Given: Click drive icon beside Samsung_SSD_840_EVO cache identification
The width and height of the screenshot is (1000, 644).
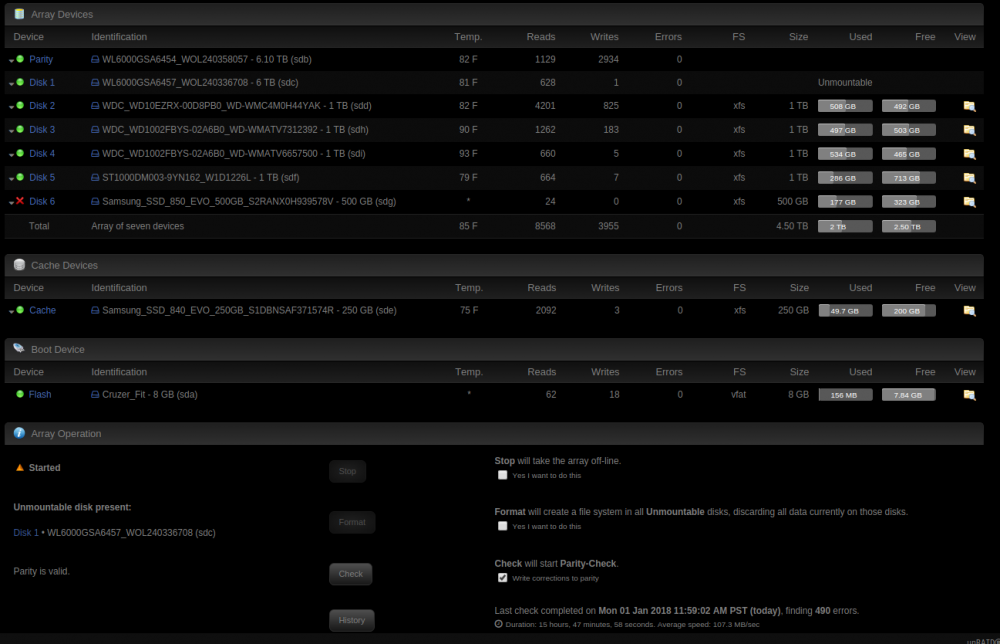Looking at the screenshot, I should coord(95,311).
